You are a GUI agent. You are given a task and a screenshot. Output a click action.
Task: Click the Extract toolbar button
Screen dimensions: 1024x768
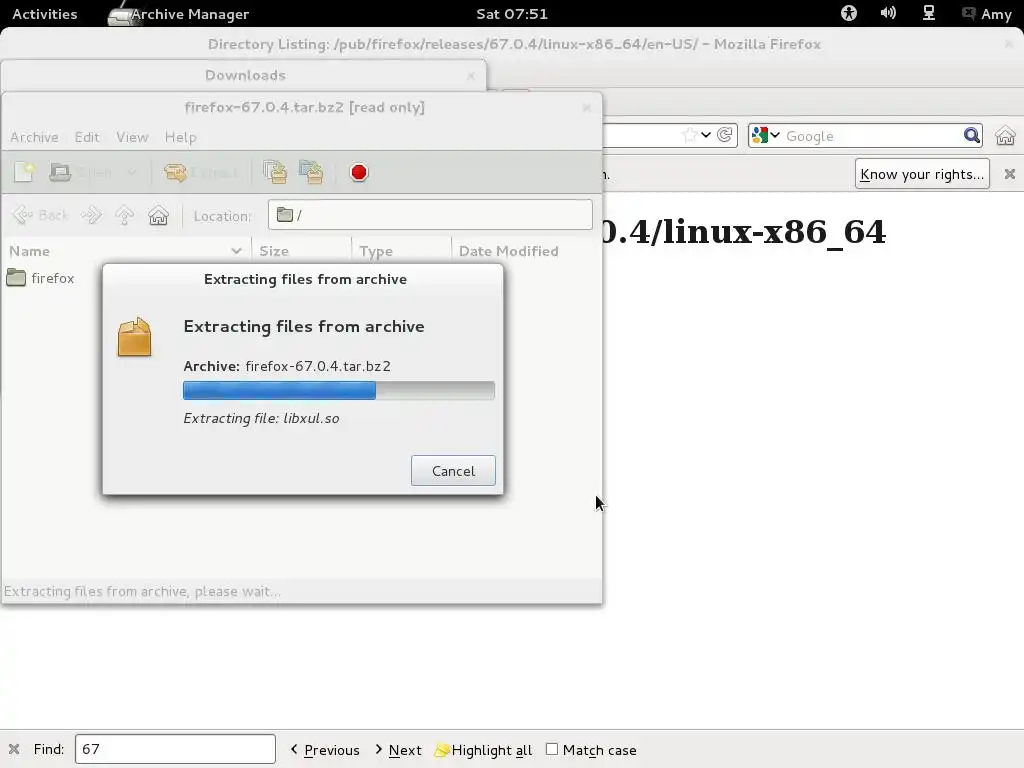tap(200, 172)
